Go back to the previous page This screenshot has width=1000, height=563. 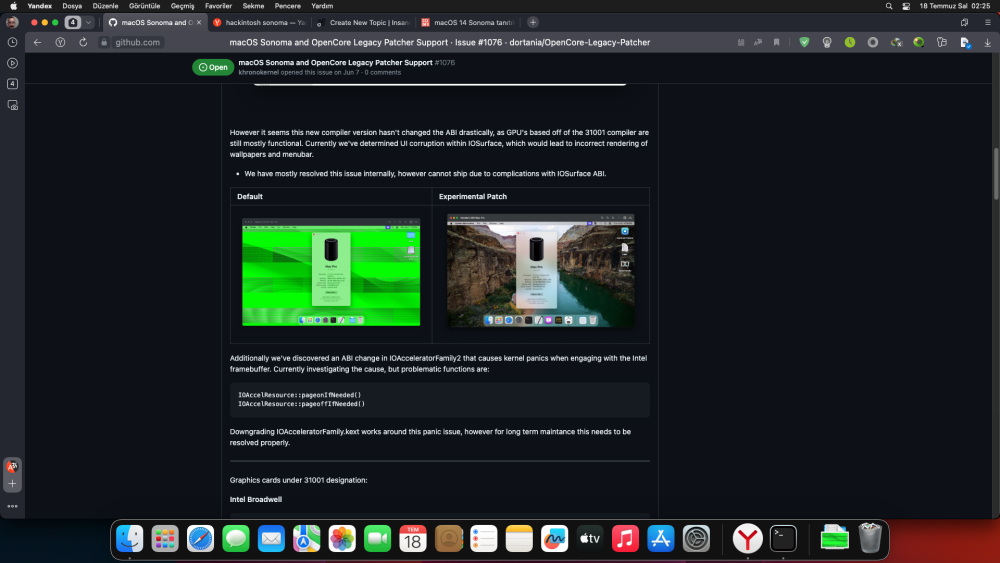[38, 42]
